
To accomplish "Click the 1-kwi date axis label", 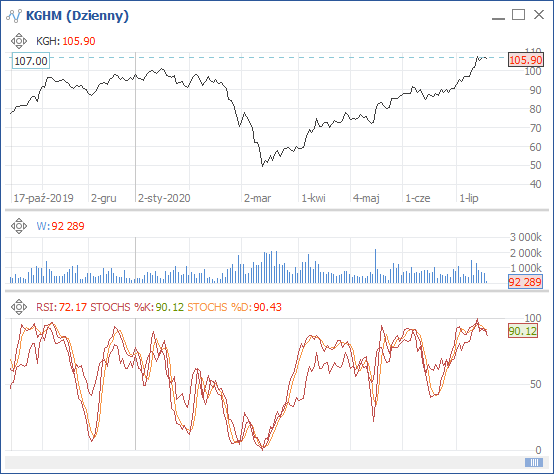I will click(313, 198).
